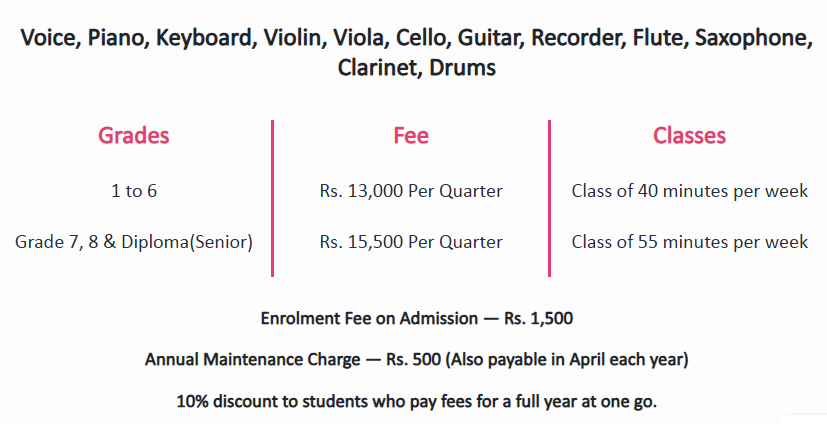Click the word 'Keyboard' in the heading
827x424 pixels.
(x=208, y=39)
